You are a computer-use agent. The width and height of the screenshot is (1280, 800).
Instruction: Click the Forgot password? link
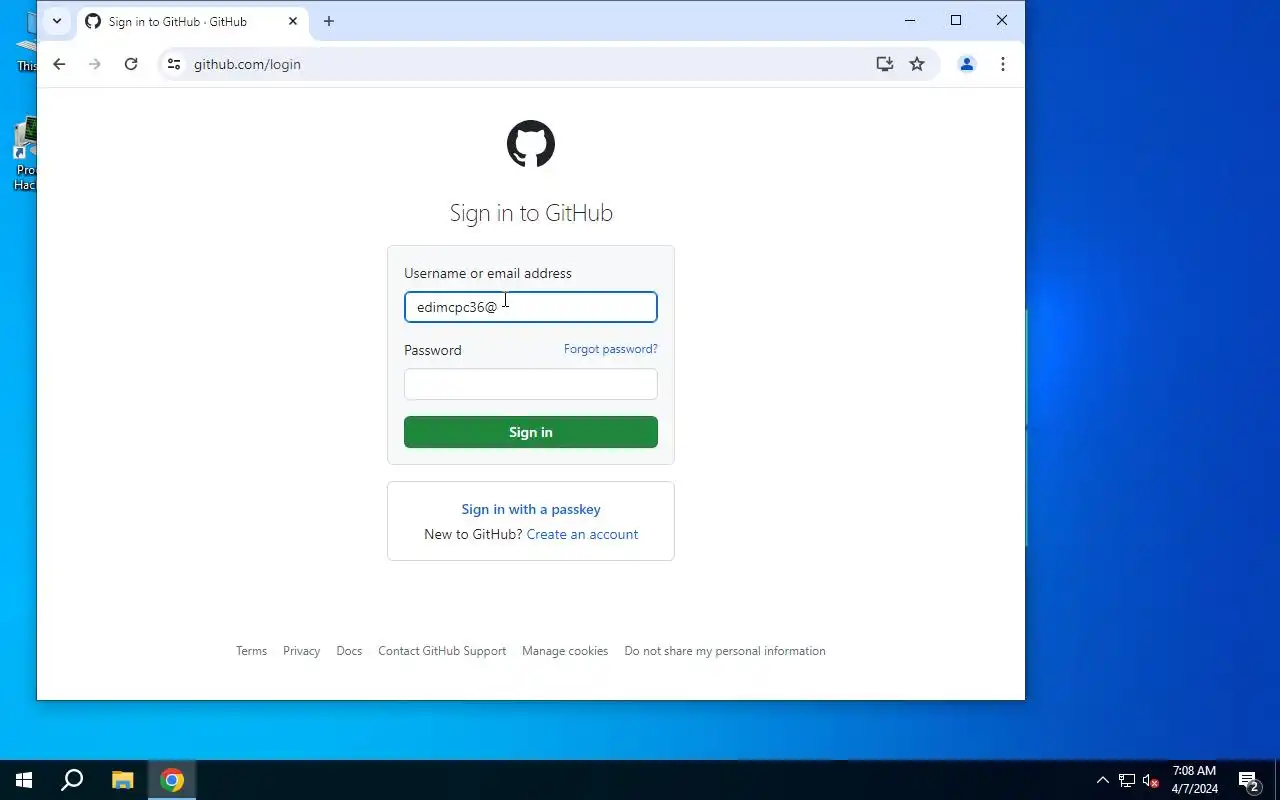611,349
